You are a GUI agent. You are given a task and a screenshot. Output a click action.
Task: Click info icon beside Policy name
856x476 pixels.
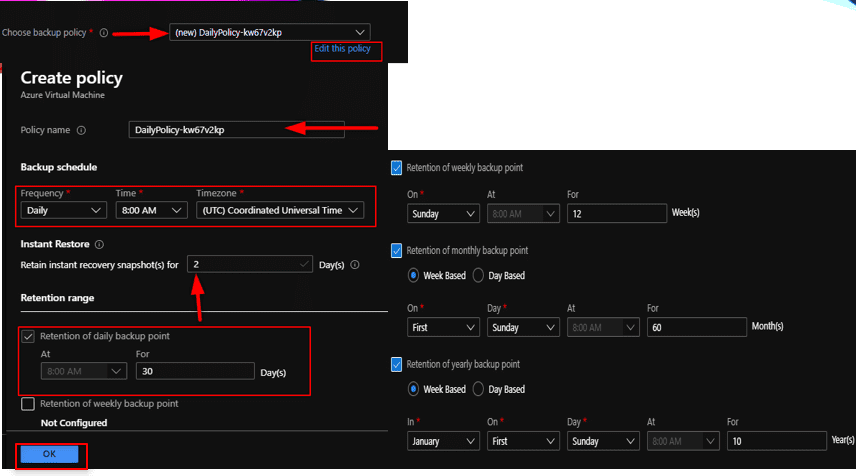tap(81, 130)
